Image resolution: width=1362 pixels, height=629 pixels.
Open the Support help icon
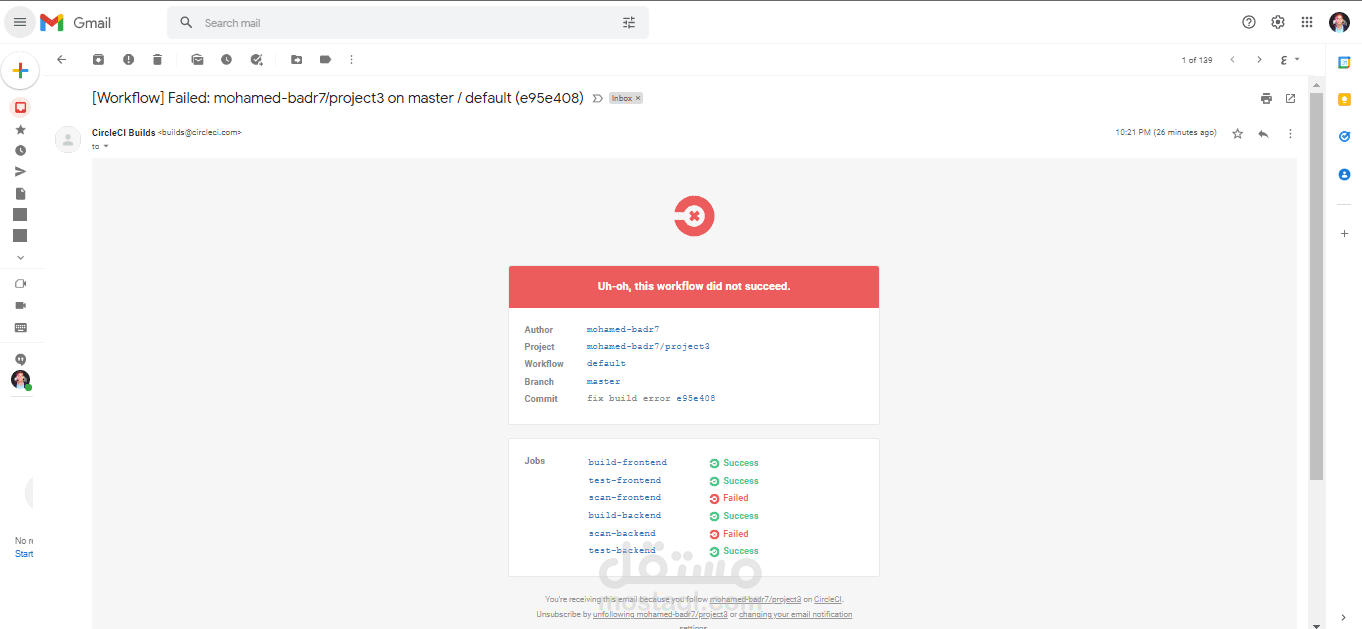tap(1249, 22)
